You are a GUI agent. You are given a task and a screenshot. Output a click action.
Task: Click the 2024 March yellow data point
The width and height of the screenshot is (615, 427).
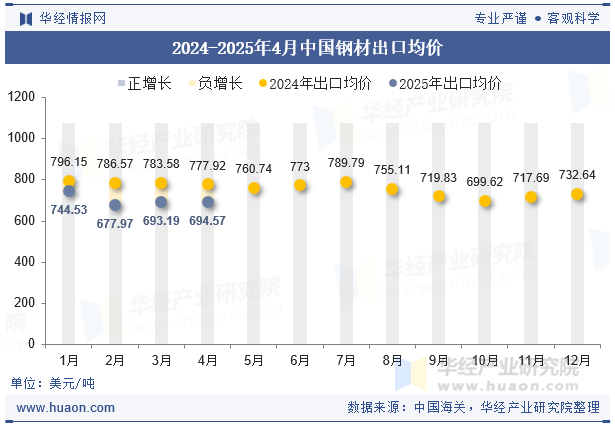(x=161, y=183)
